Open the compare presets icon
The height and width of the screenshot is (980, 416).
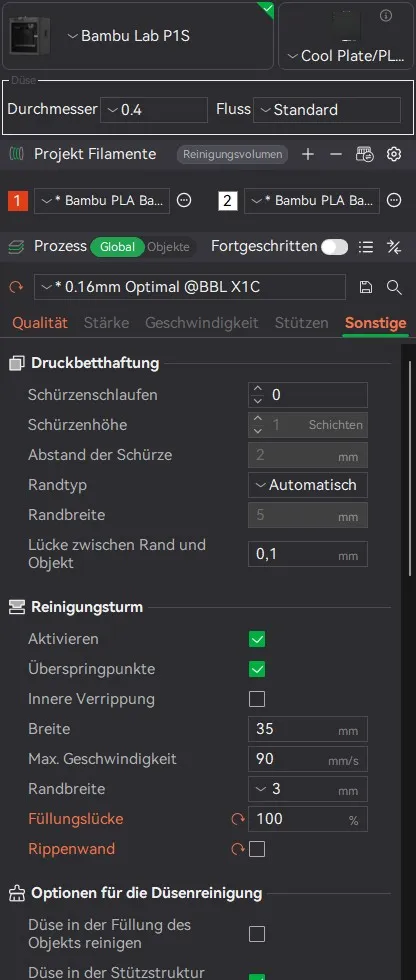394,247
